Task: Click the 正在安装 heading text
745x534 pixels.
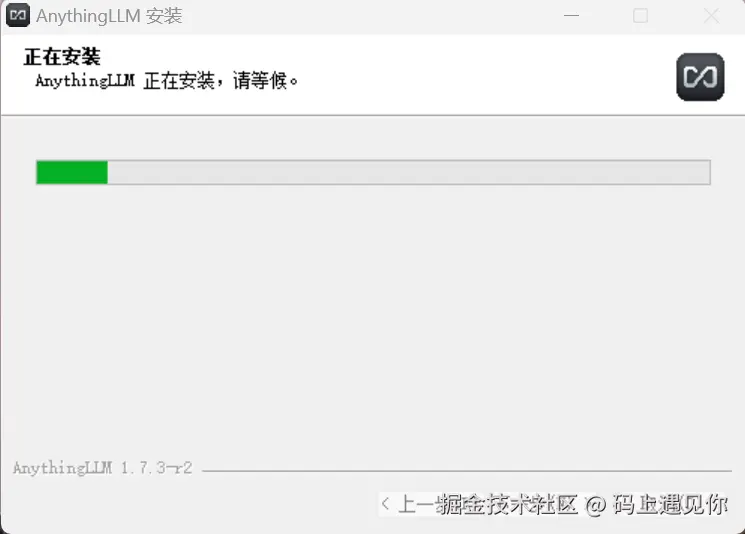Action: (62, 57)
